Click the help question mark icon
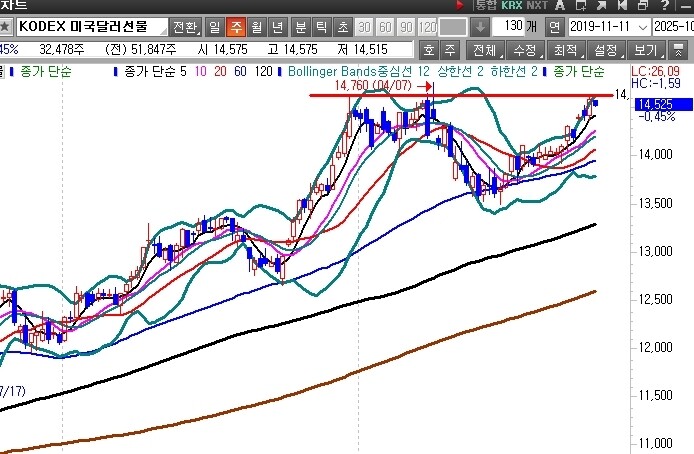Viewport: 694px width, 454px height. pyautogui.click(x=664, y=5)
